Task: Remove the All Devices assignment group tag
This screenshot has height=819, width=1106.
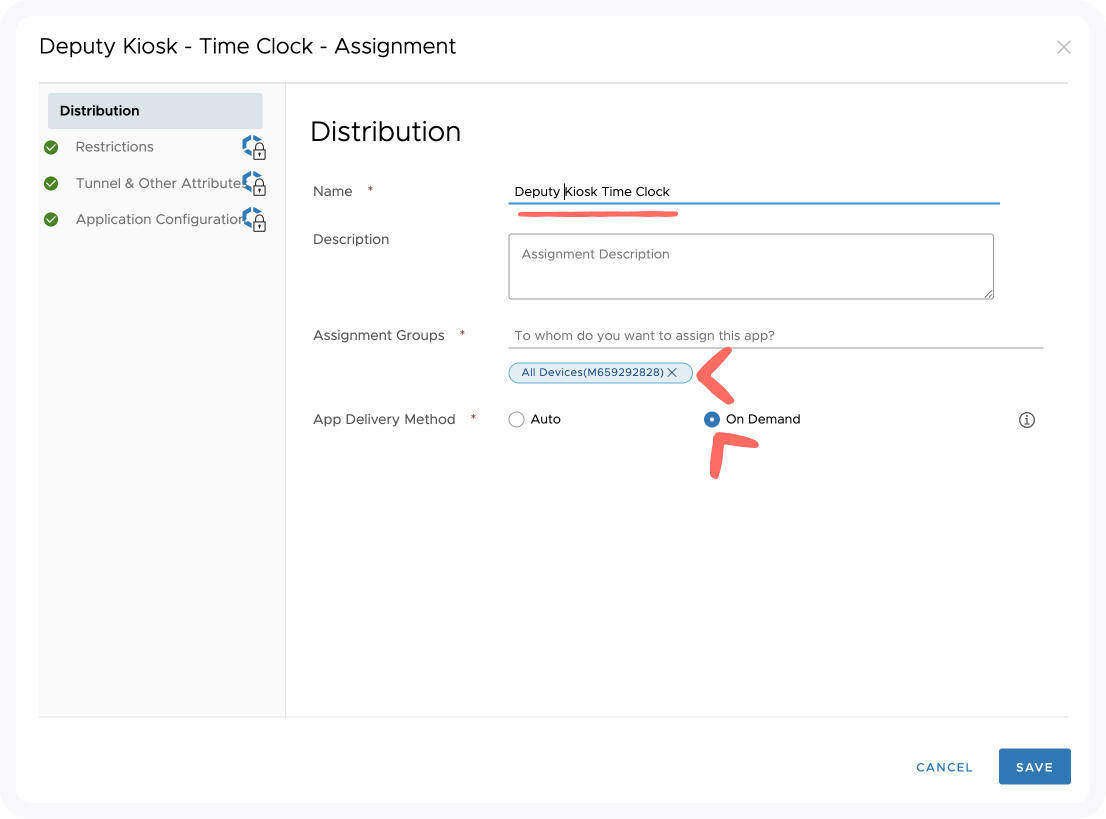Action: point(672,372)
